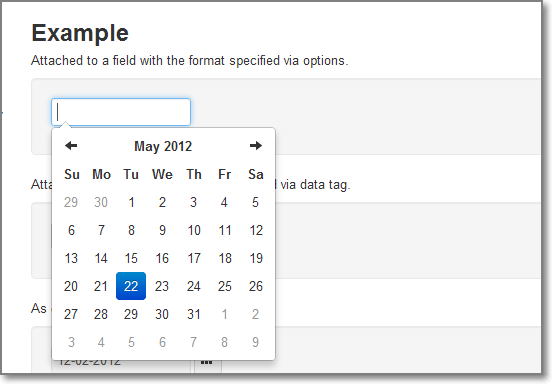Go to next month with right arrow
This screenshot has width=552, height=384.
(x=256, y=146)
